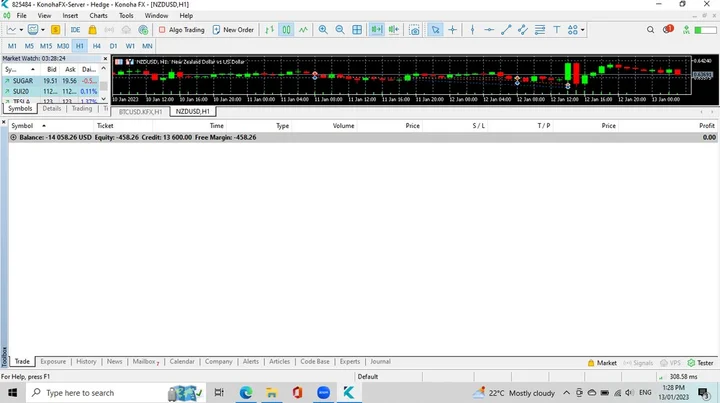Toggle Algo Trading
The image size is (720, 403).
pos(181,30)
